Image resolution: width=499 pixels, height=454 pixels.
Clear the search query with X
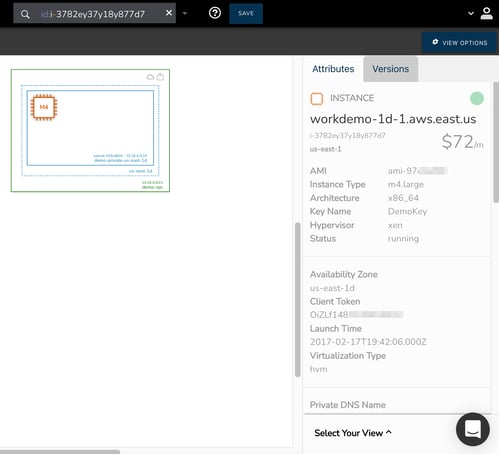click(x=169, y=13)
